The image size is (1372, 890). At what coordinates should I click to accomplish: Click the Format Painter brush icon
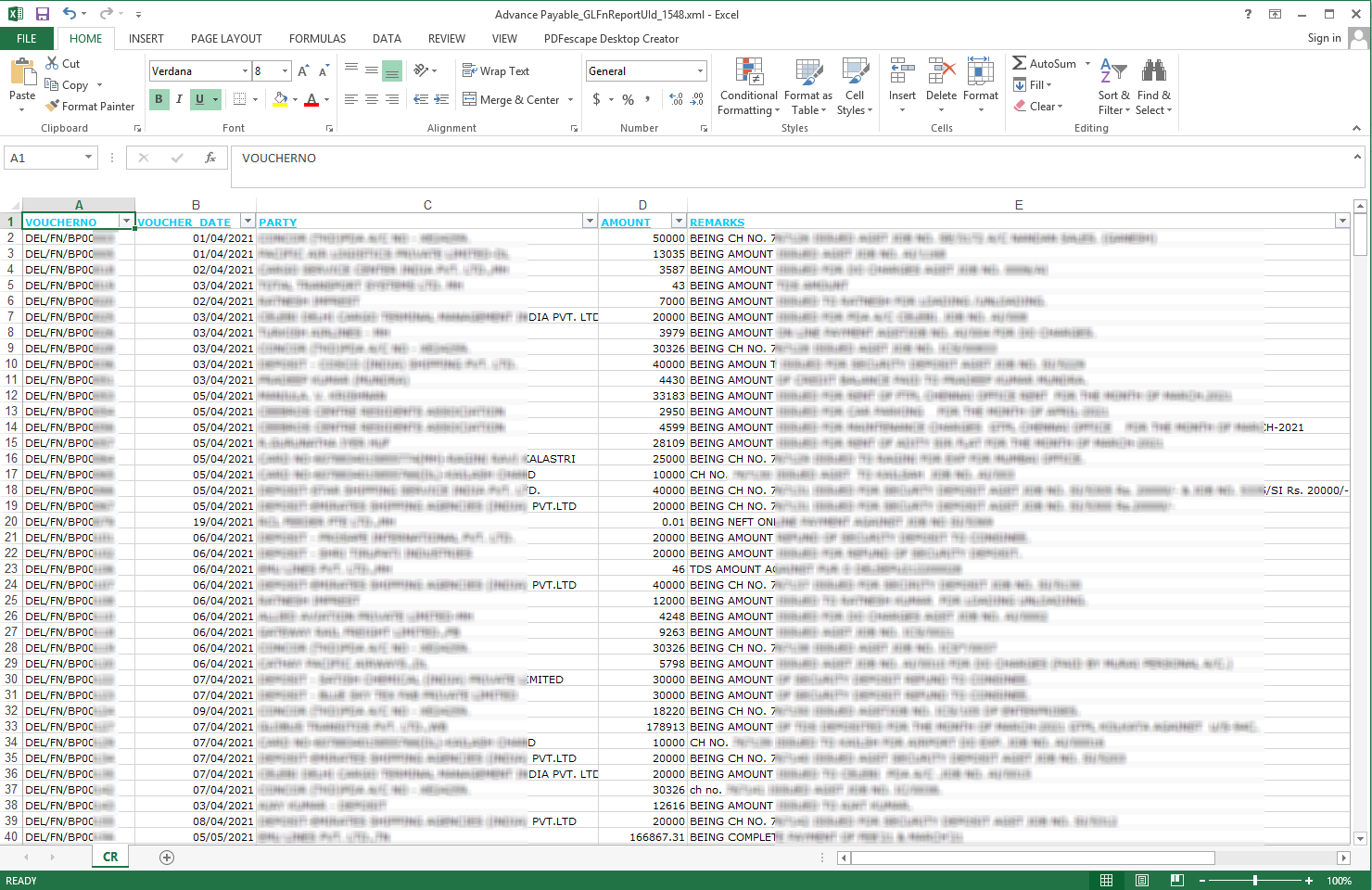click(x=53, y=107)
